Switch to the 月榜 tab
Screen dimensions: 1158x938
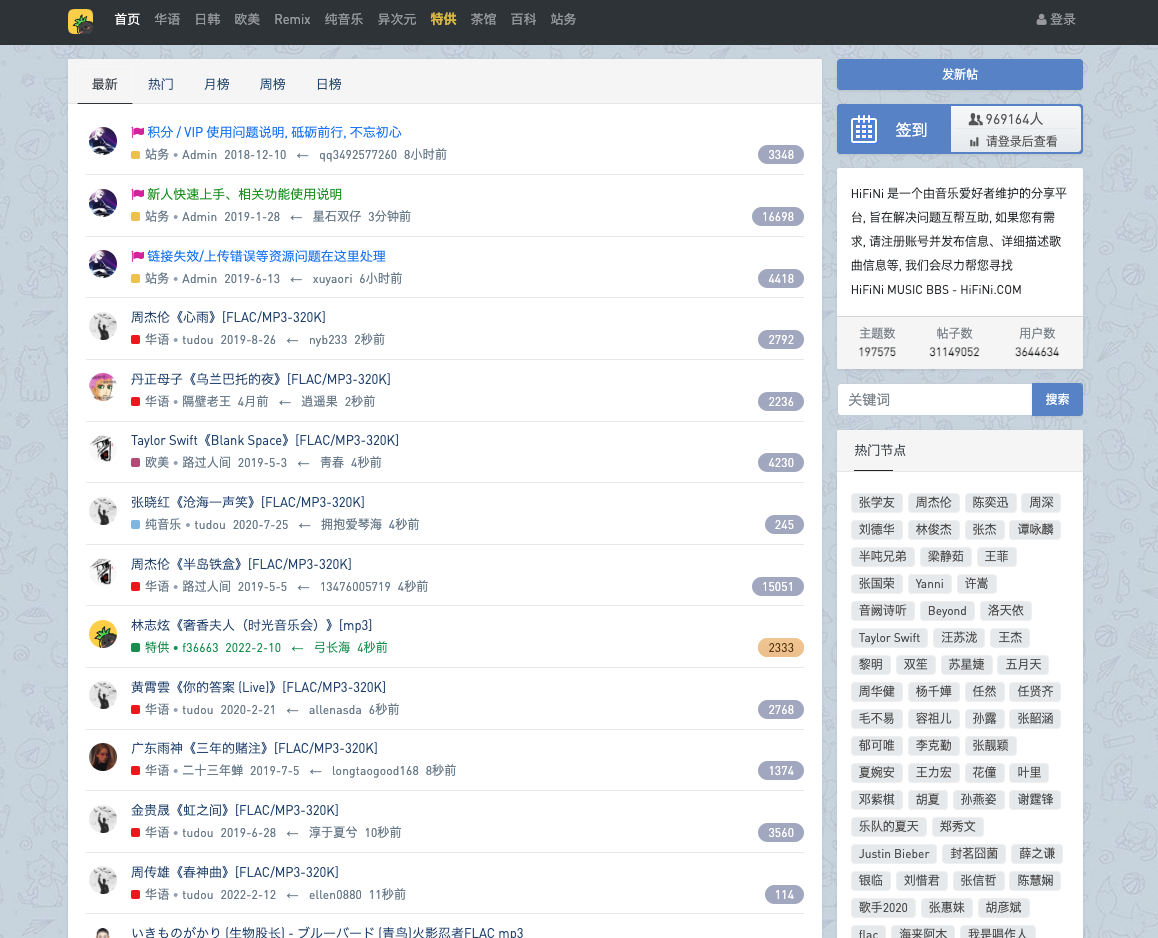[217, 84]
